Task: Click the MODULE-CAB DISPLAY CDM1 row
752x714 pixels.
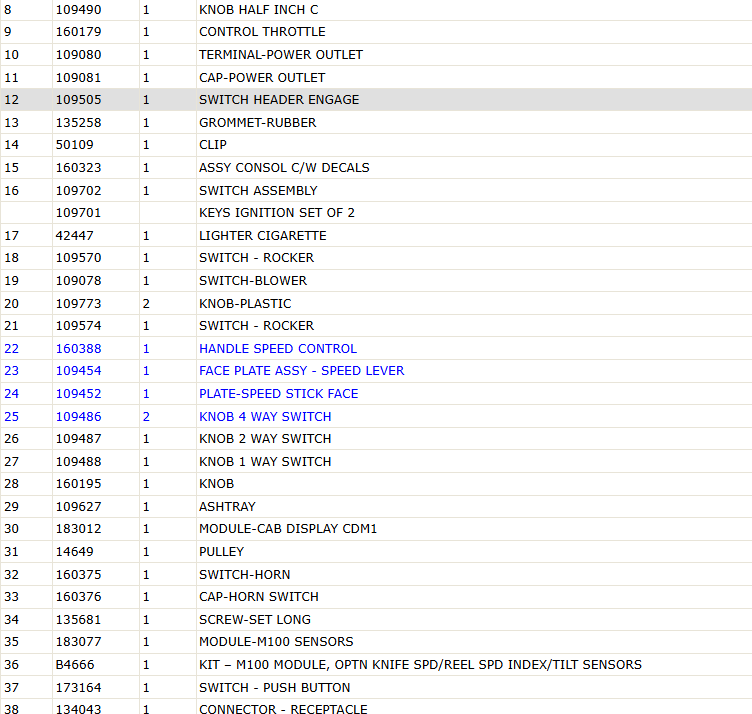Action: click(x=376, y=528)
